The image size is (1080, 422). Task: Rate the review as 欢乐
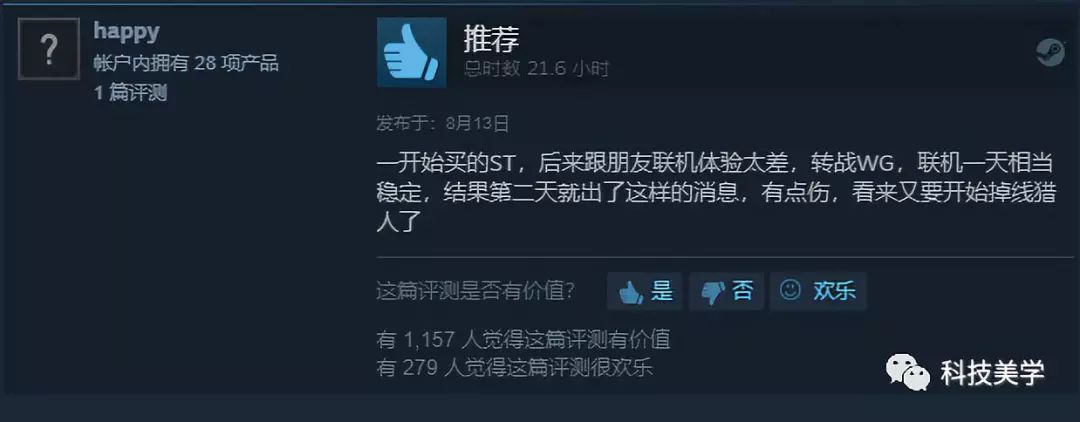pos(818,291)
